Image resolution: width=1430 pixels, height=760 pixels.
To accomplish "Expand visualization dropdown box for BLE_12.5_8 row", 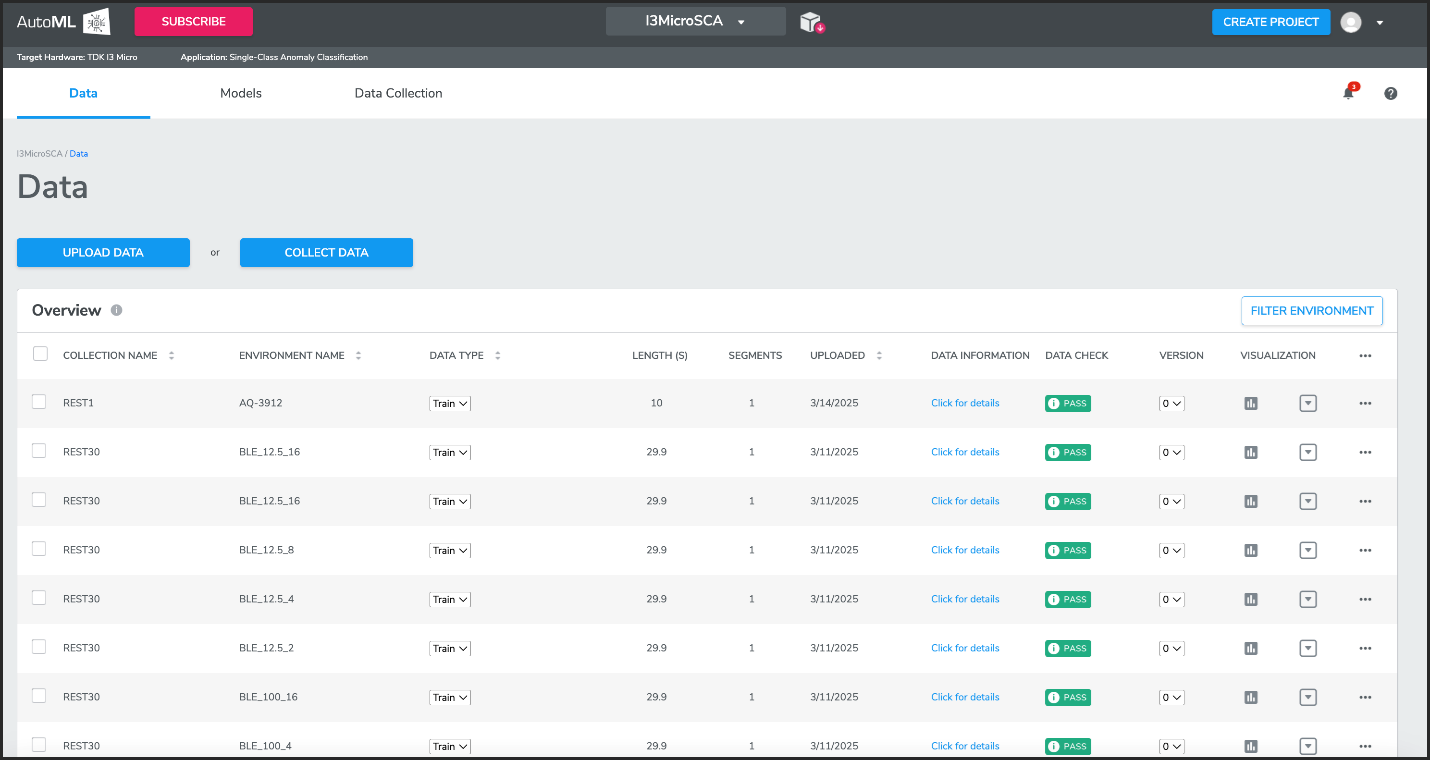I will tap(1308, 550).
